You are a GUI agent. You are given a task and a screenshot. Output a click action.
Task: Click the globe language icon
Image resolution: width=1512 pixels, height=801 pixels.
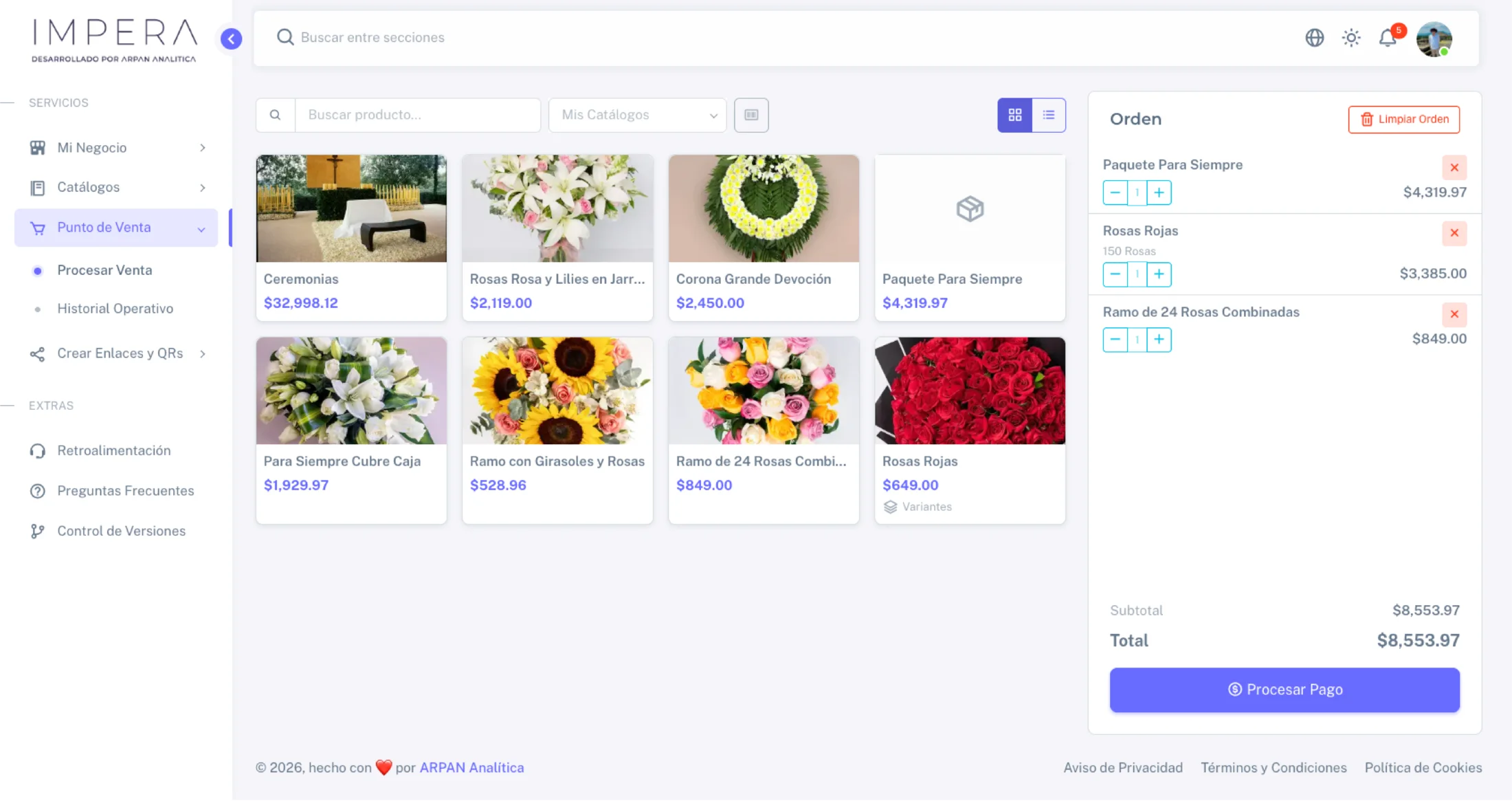(1315, 38)
